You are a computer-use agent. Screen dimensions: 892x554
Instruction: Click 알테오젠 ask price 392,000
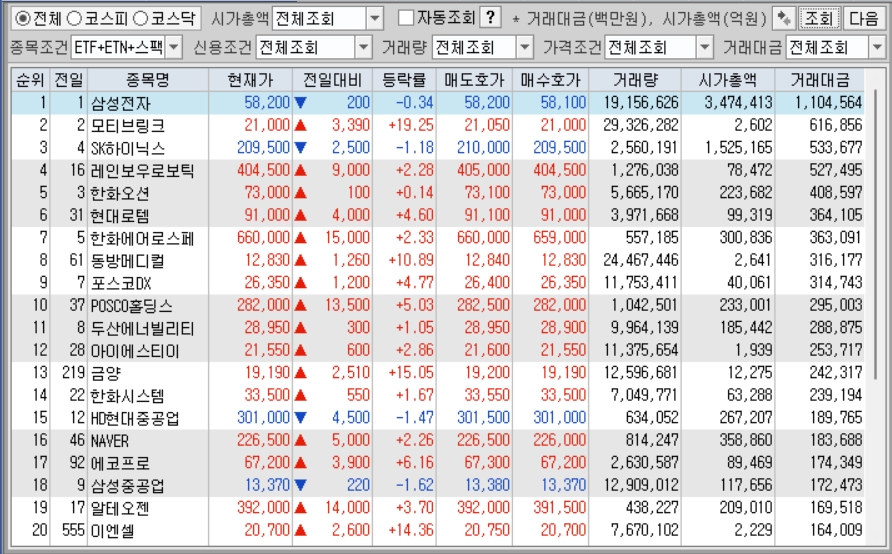tap(484, 507)
